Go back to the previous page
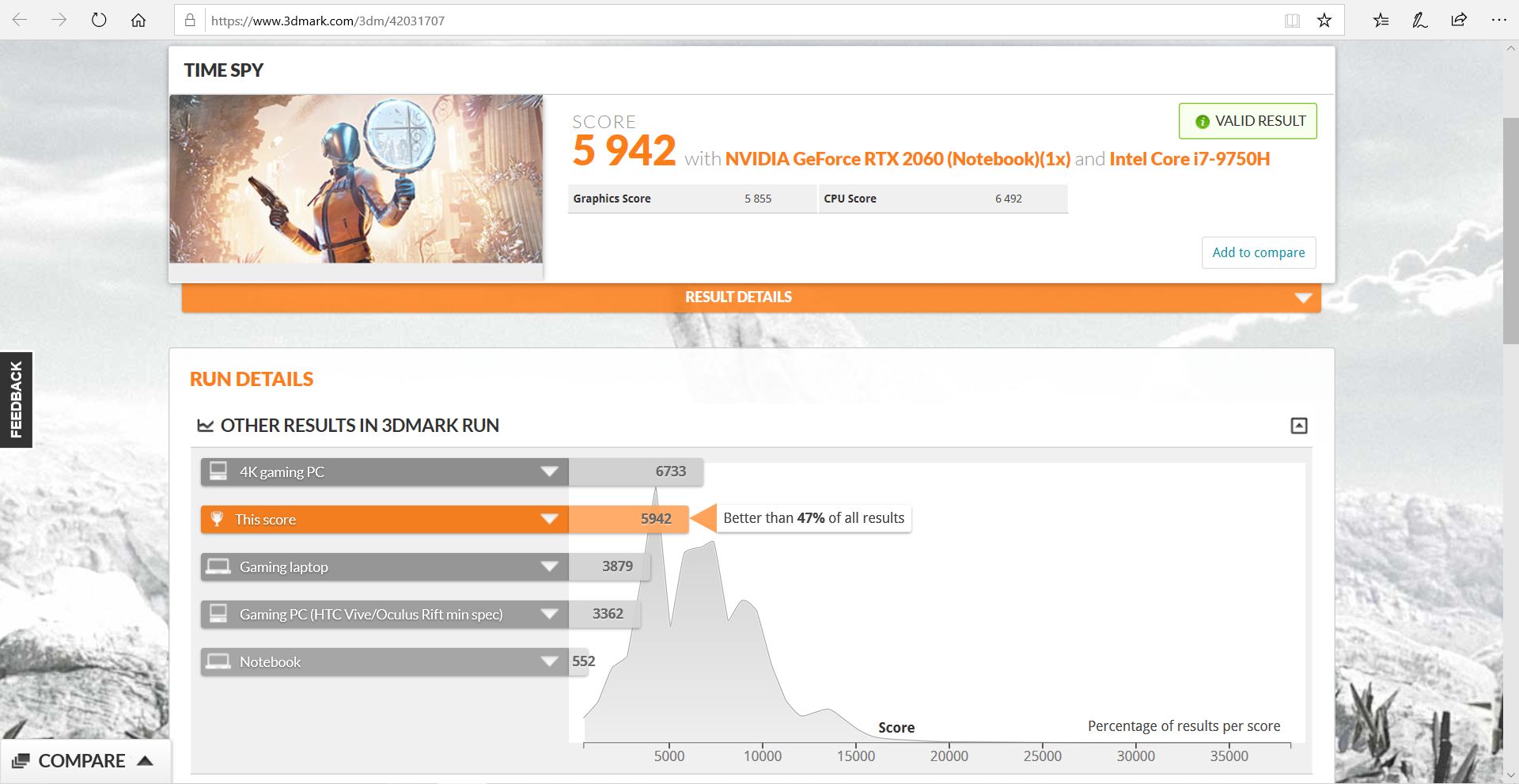Image resolution: width=1519 pixels, height=784 pixels. click(x=21, y=20)
